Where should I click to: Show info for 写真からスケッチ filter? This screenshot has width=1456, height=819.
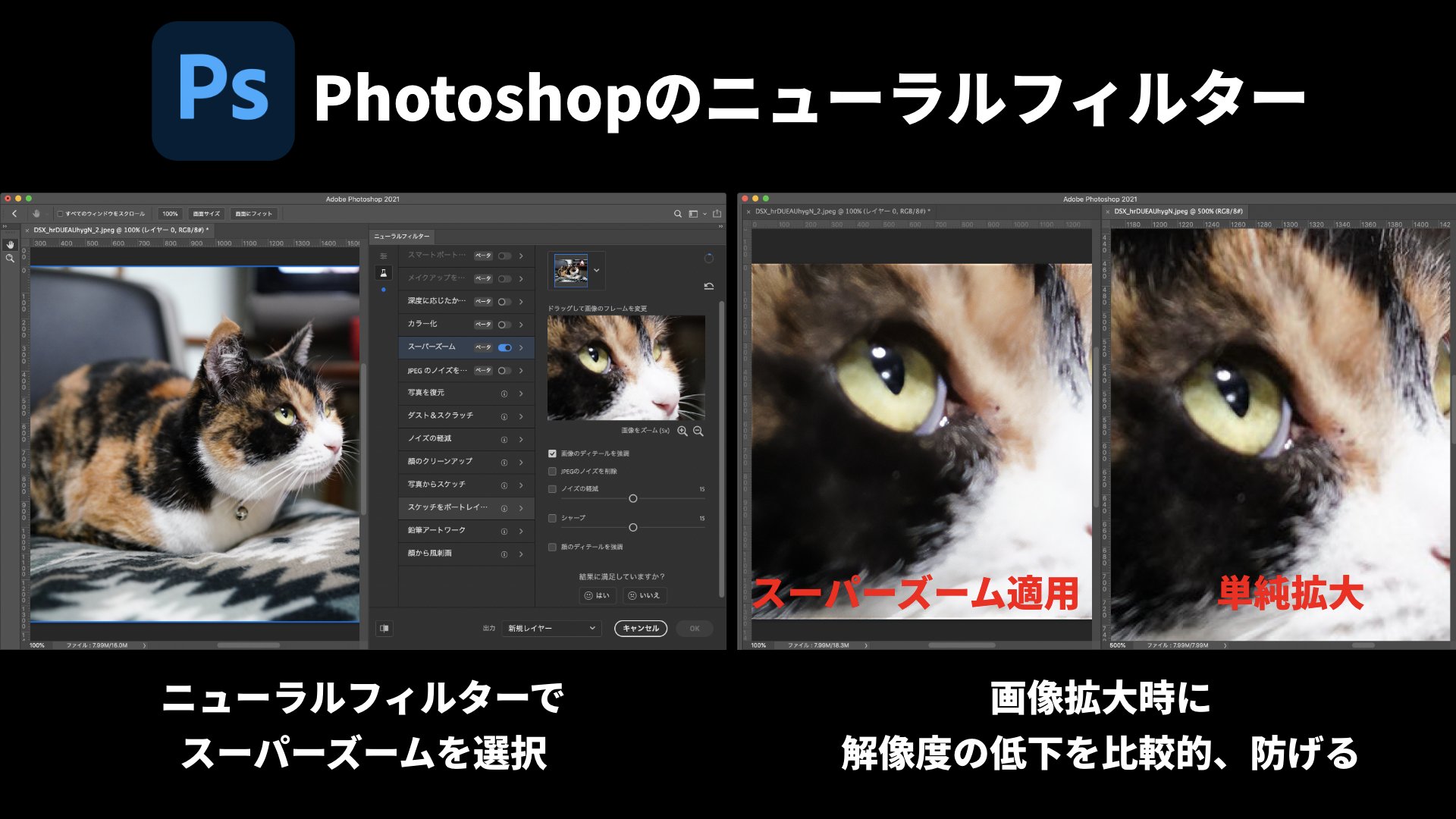tap(504, 485)
